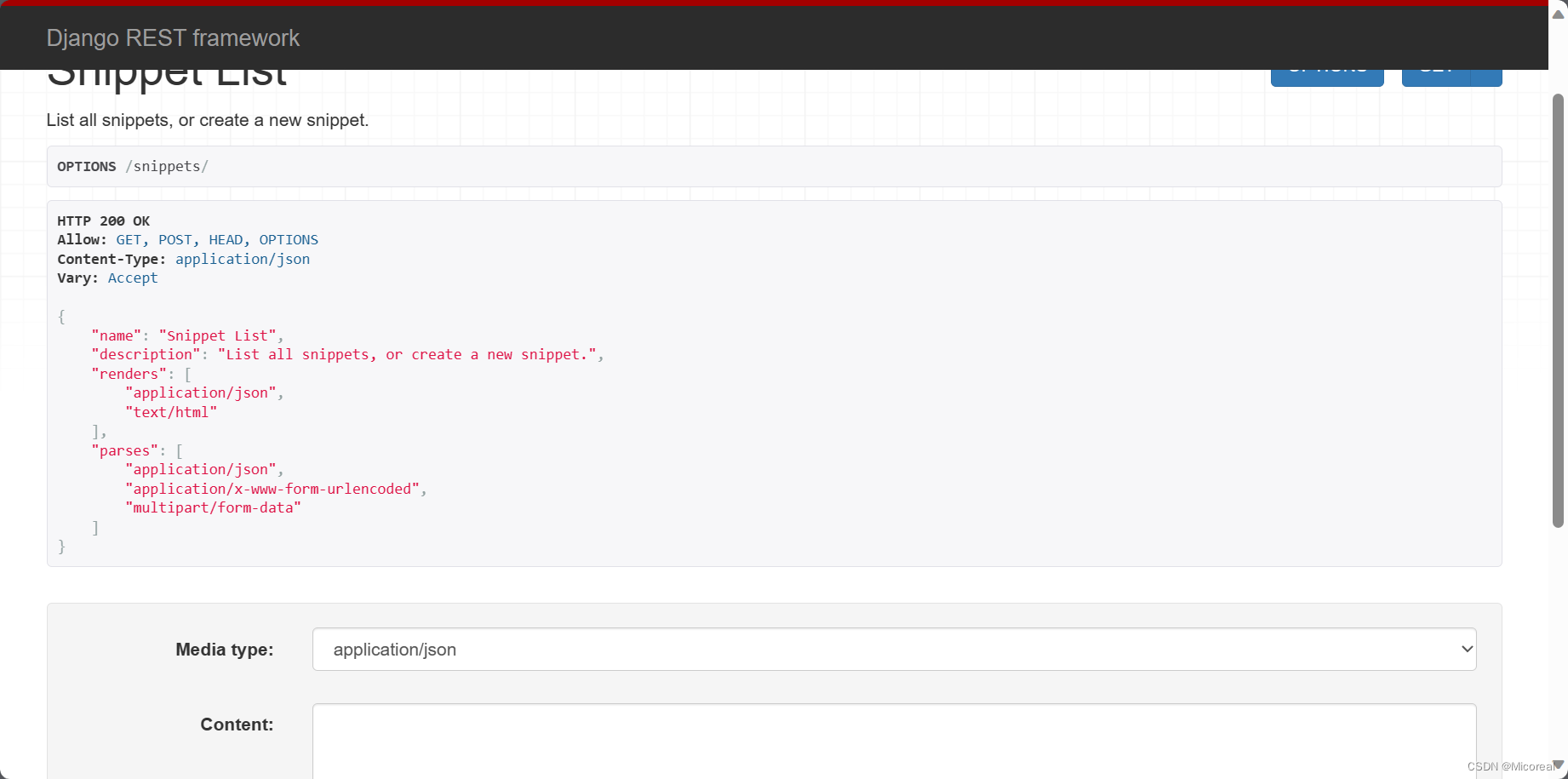Click inside the Content text area
The height and width of the screenshot is (779, 1568).
tap(894, 741)
